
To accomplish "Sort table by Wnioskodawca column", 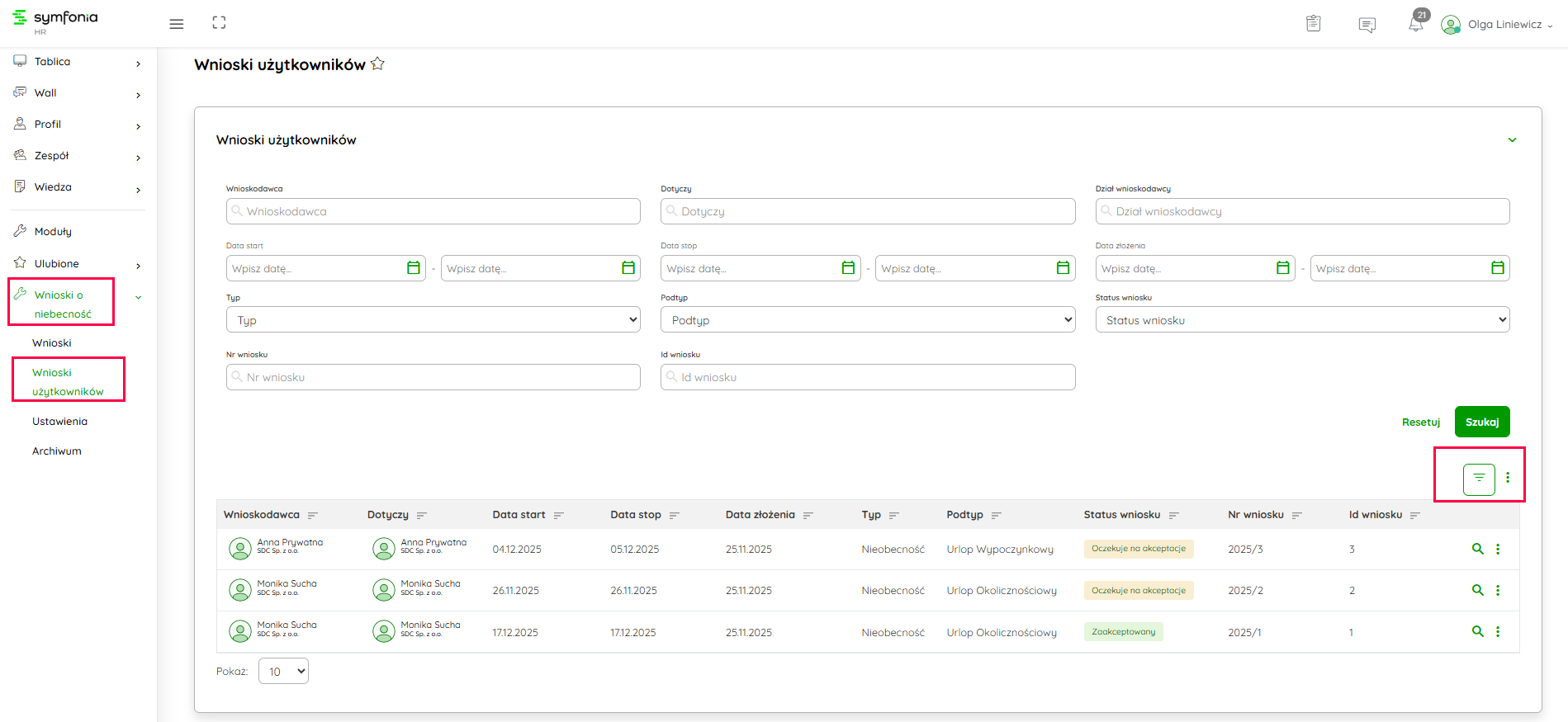I will (313, 515).
